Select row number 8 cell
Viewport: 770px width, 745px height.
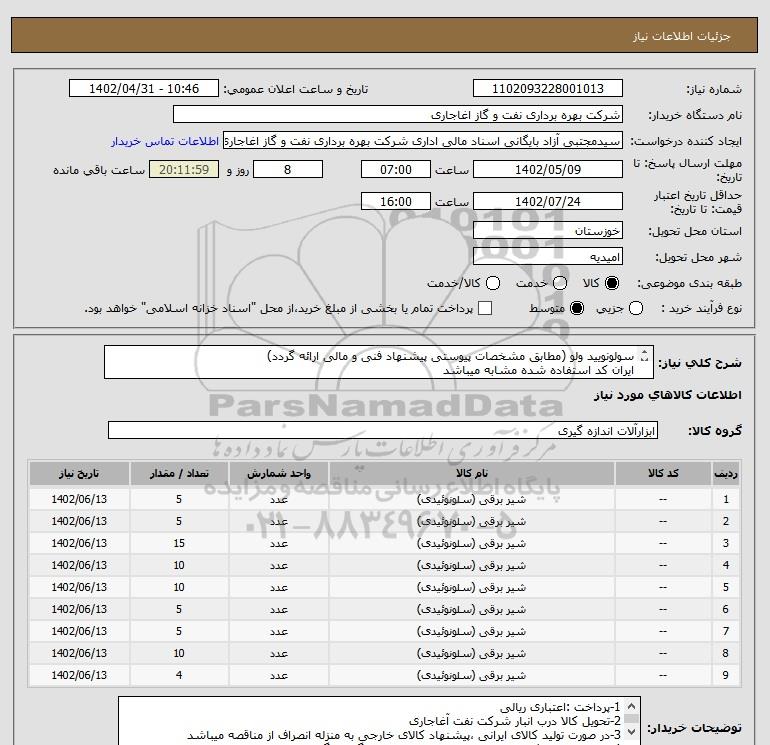point(726,653)
